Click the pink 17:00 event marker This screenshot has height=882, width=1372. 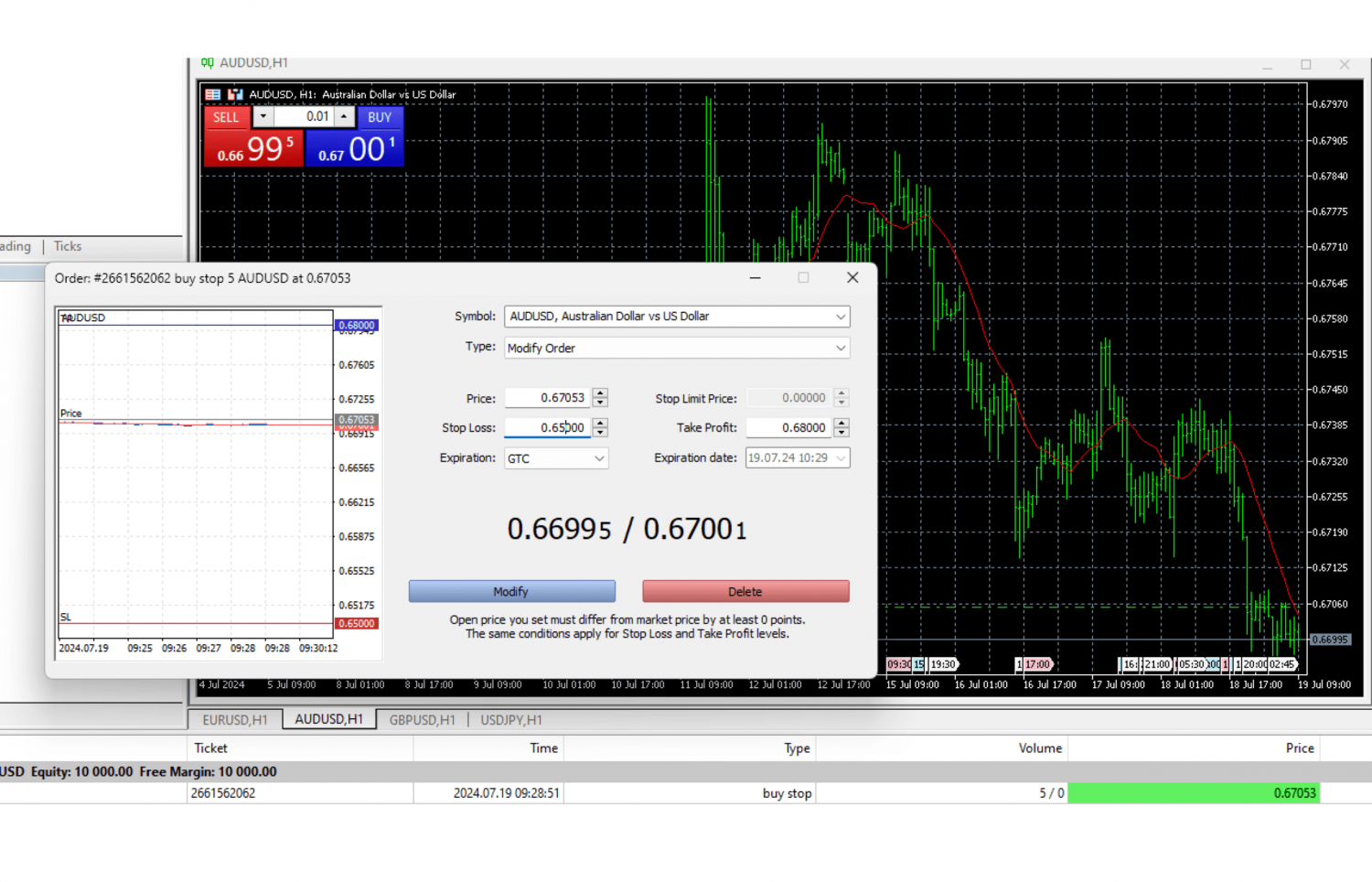click(x=1036, y=664)
